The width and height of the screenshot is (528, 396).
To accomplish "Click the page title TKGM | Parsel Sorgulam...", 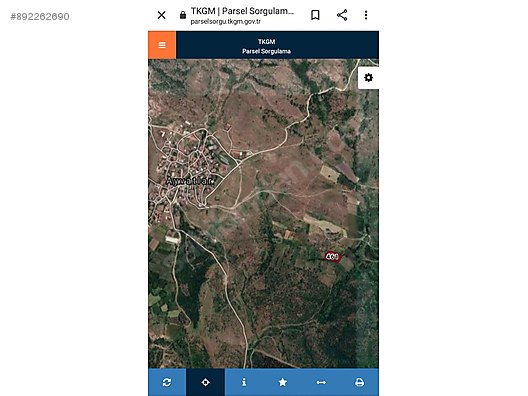I will pos(242,11).
